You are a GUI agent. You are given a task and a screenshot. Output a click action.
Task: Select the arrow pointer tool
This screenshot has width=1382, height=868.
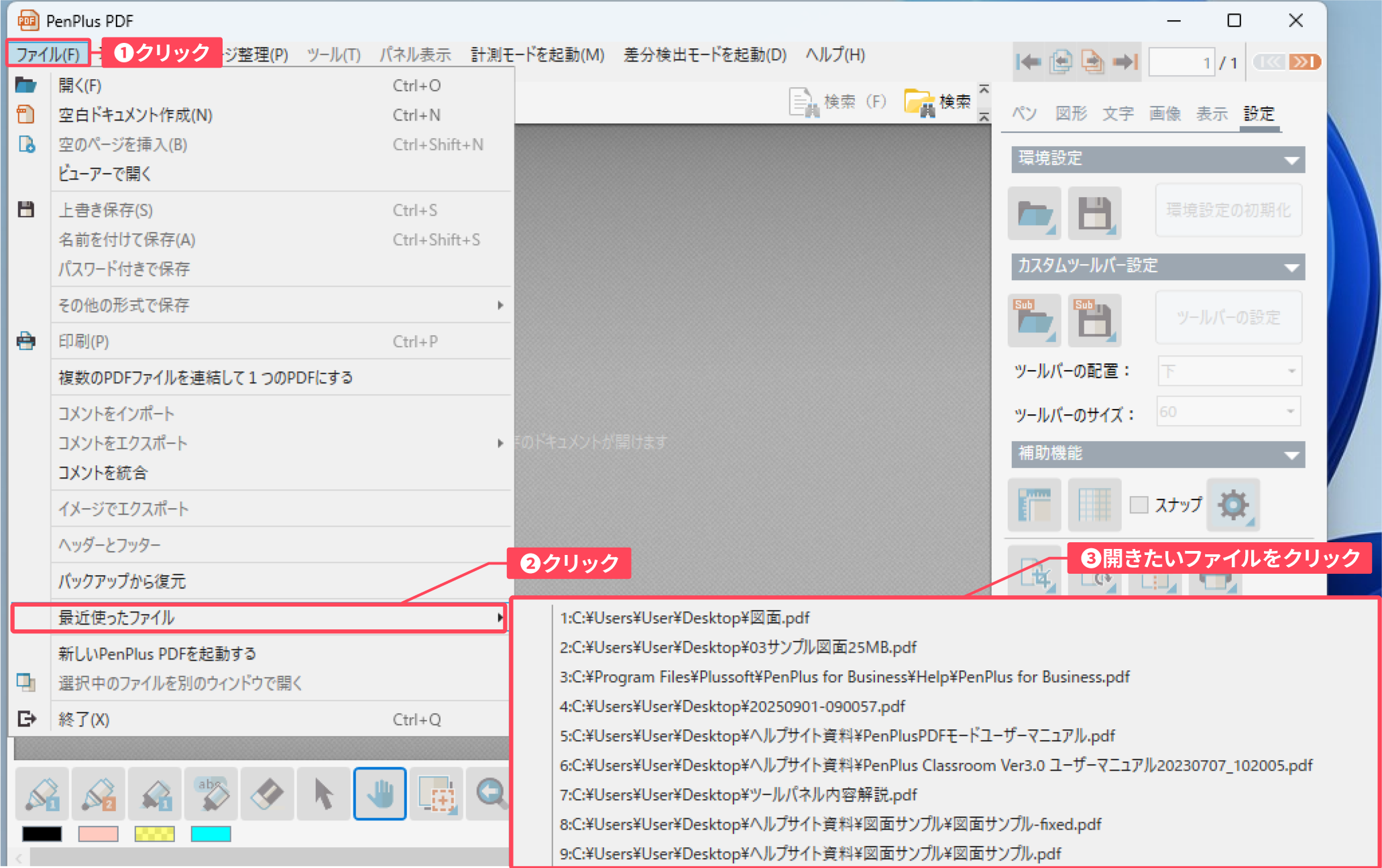tap(323, 794)
